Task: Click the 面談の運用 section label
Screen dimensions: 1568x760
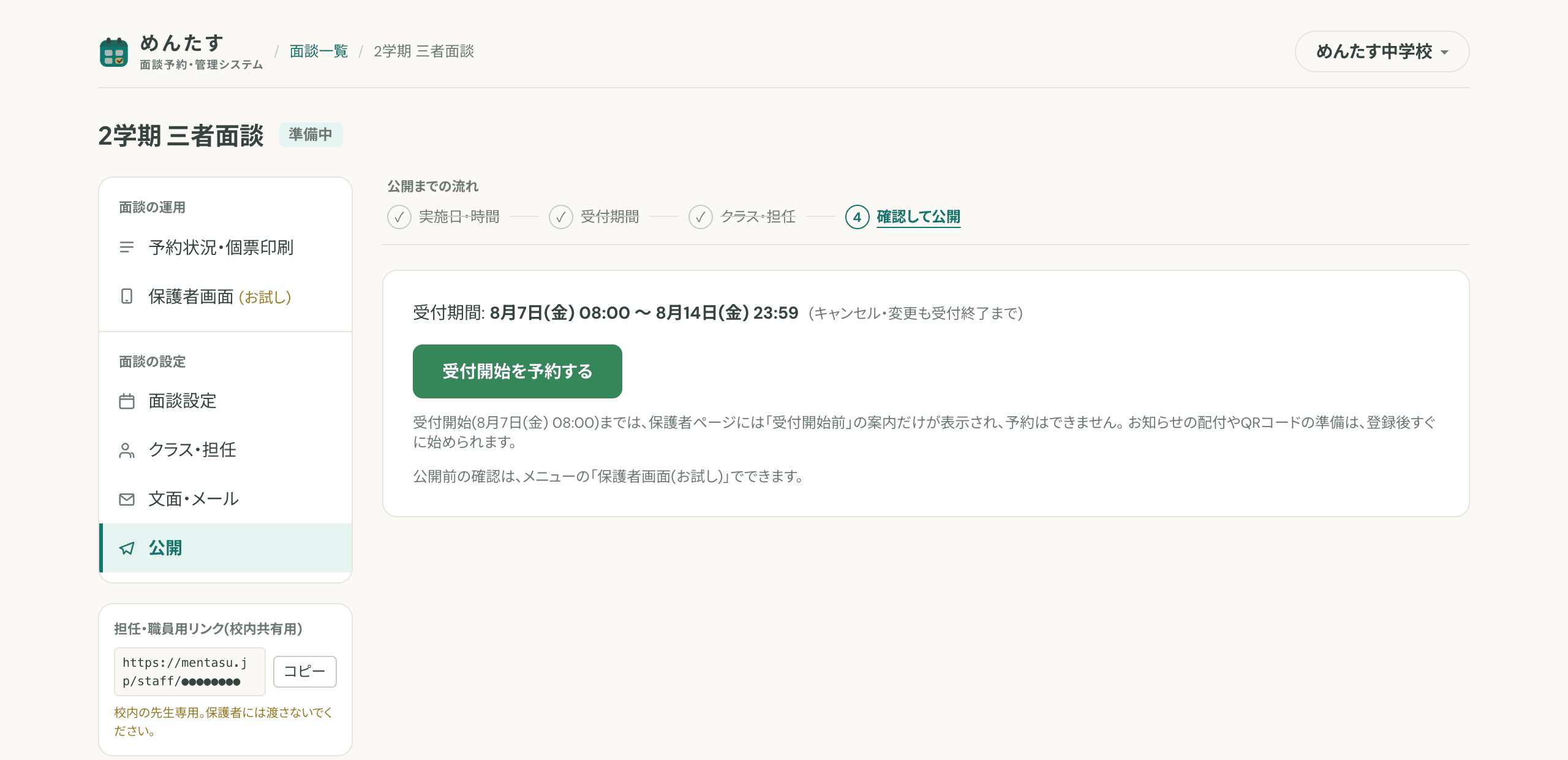Action: point(152,207)
